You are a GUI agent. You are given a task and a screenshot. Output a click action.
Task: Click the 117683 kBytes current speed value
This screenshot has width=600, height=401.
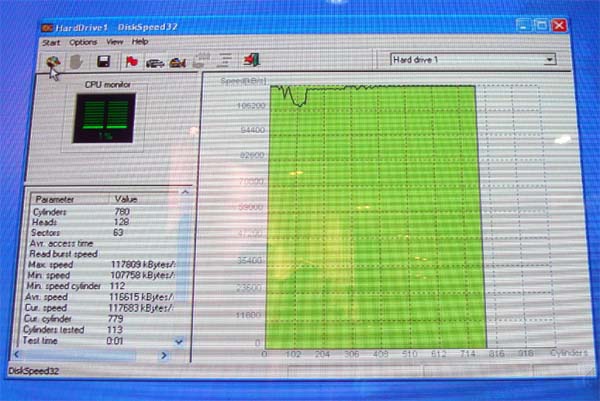click(x=141, y=308)
